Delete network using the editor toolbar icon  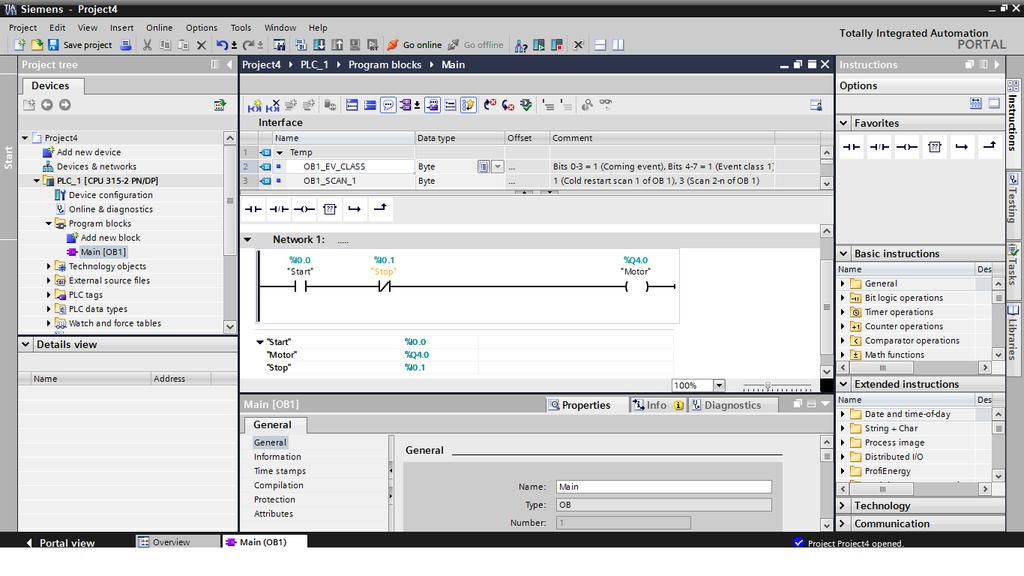pyautogui.click(x=272, y=105)
